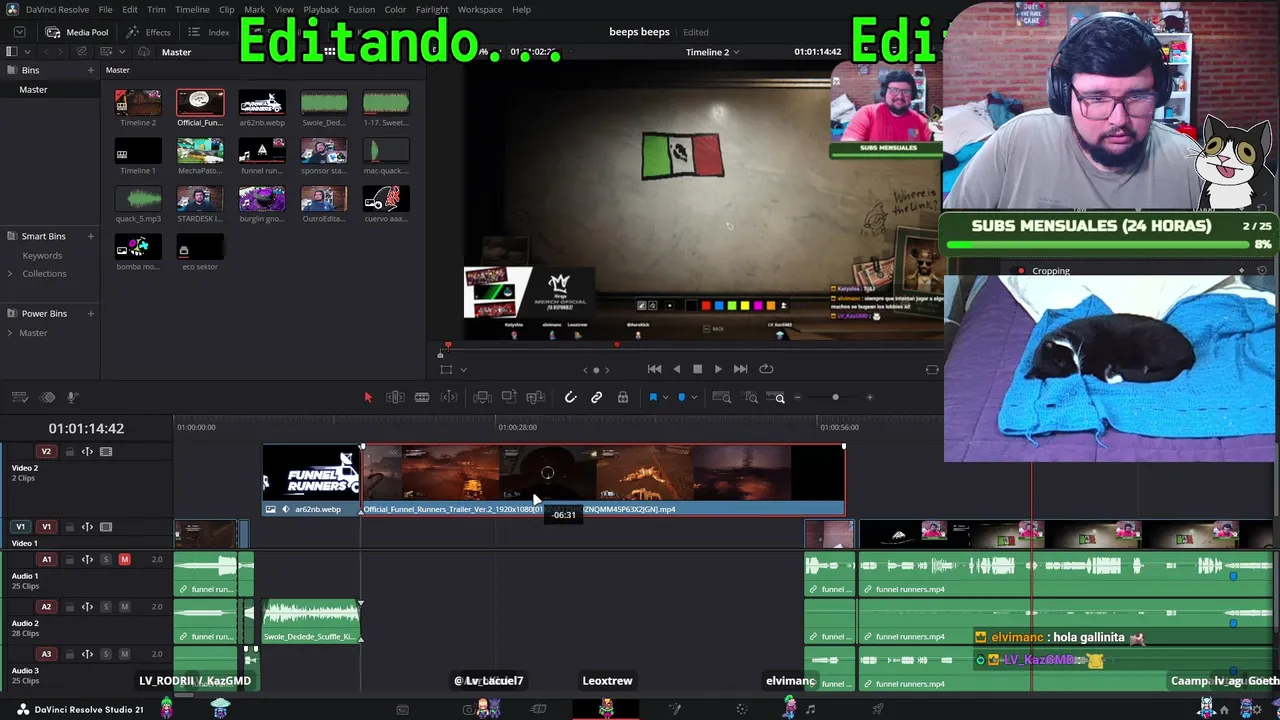Toggle the Media Pool panel button
The height and width of the screenshot is (720, 1280).
tap(77, 32)
